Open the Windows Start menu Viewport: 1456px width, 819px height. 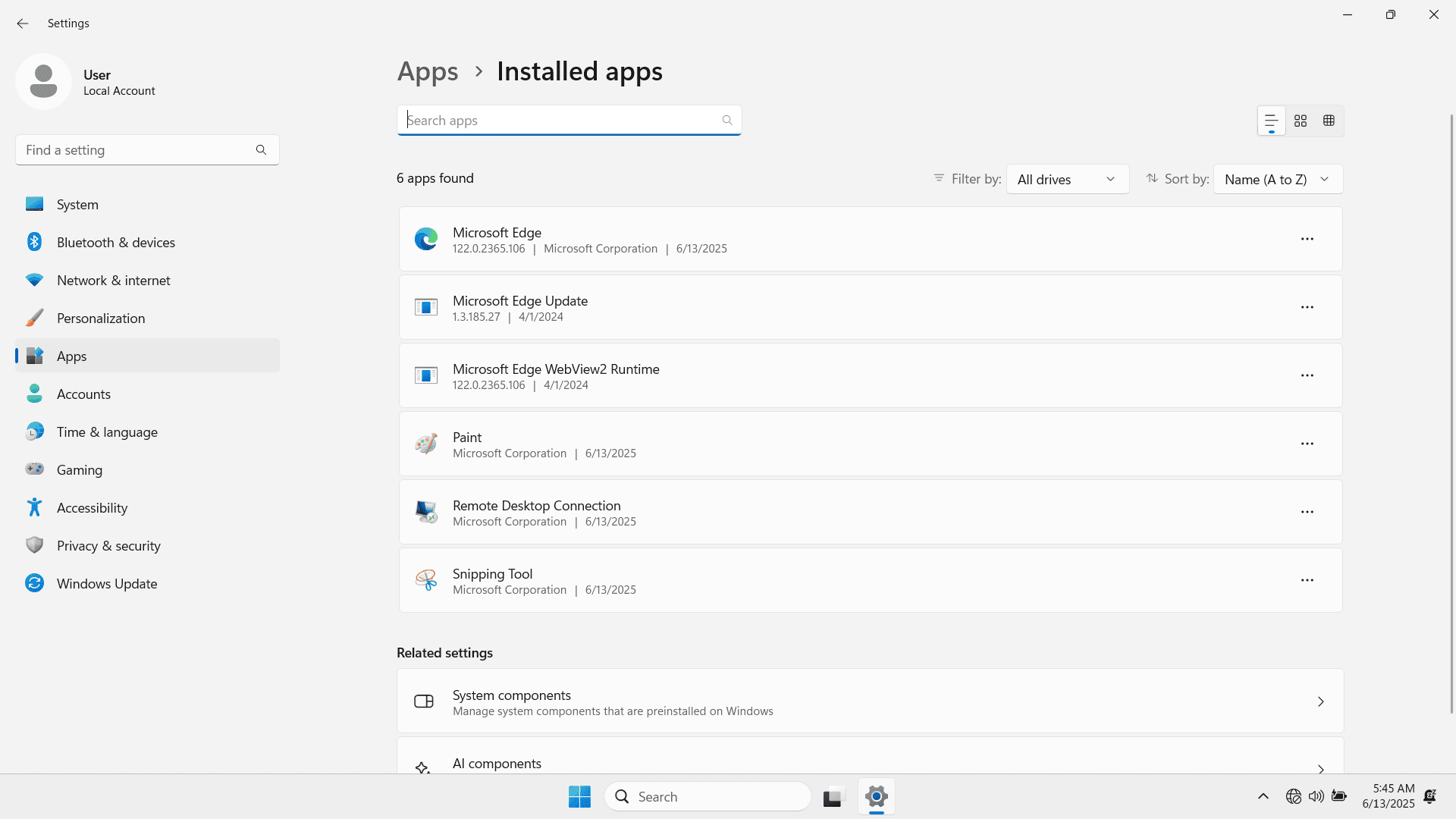[579, 797]
